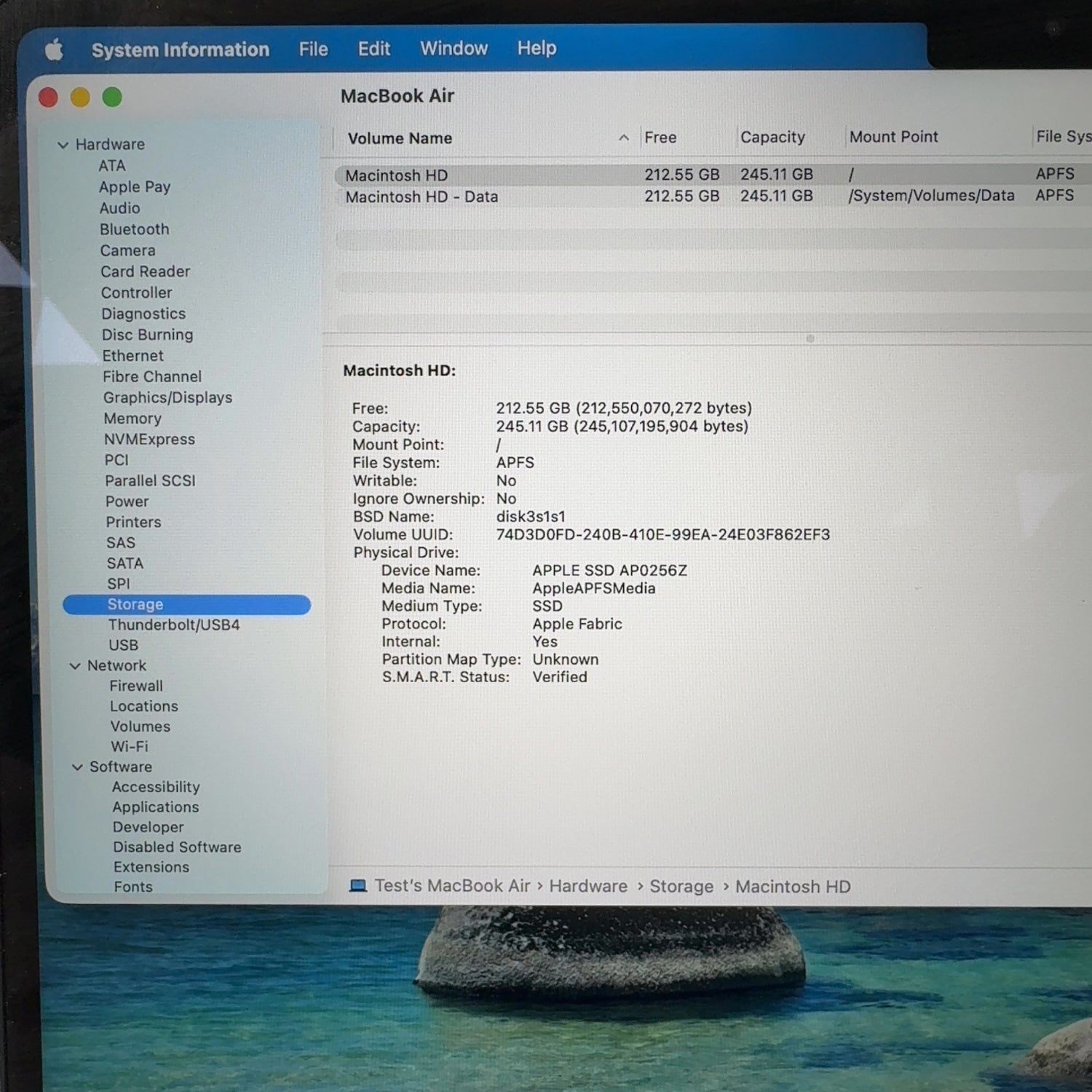Click the pane divider handle dot

click(x=810, y=339)
